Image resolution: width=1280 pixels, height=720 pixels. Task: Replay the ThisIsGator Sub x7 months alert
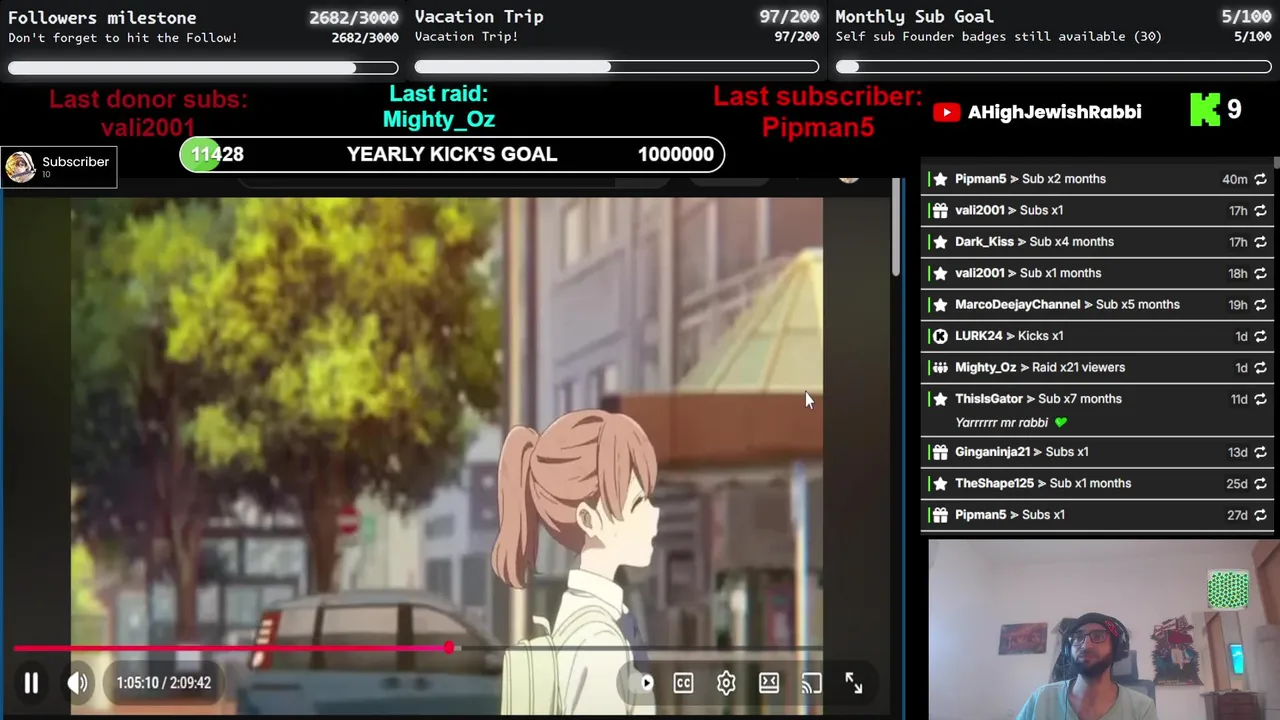1260,399
